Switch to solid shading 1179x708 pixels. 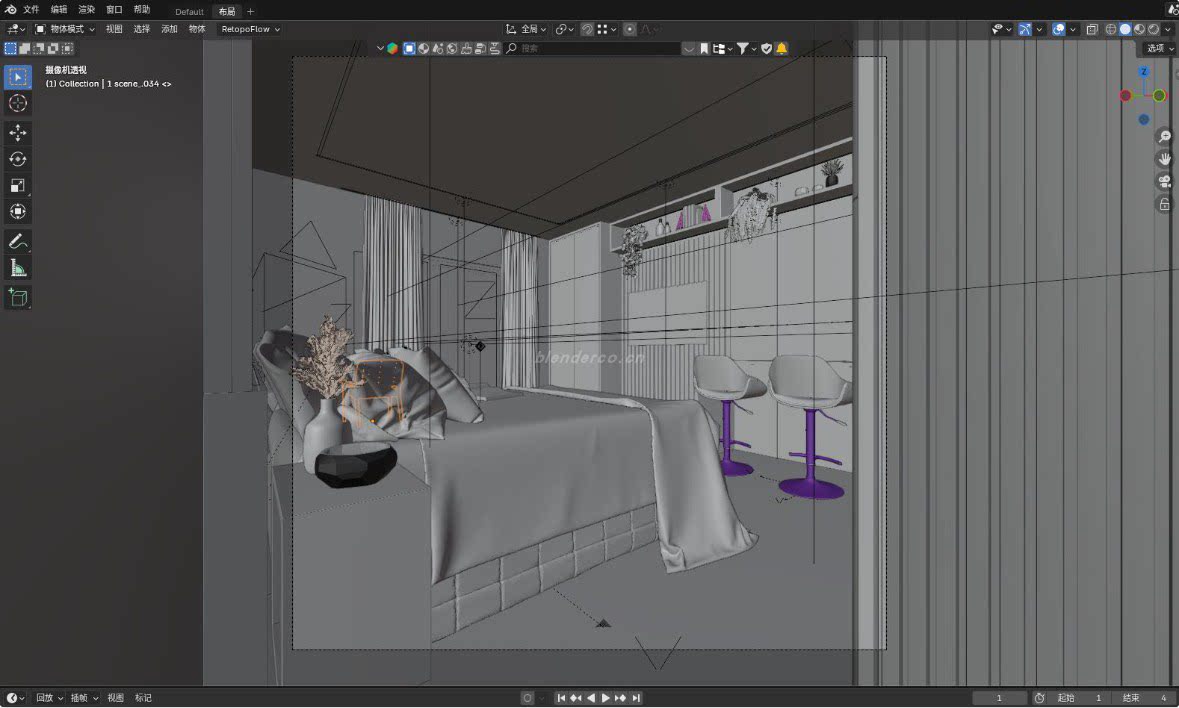coord(1125,29)
